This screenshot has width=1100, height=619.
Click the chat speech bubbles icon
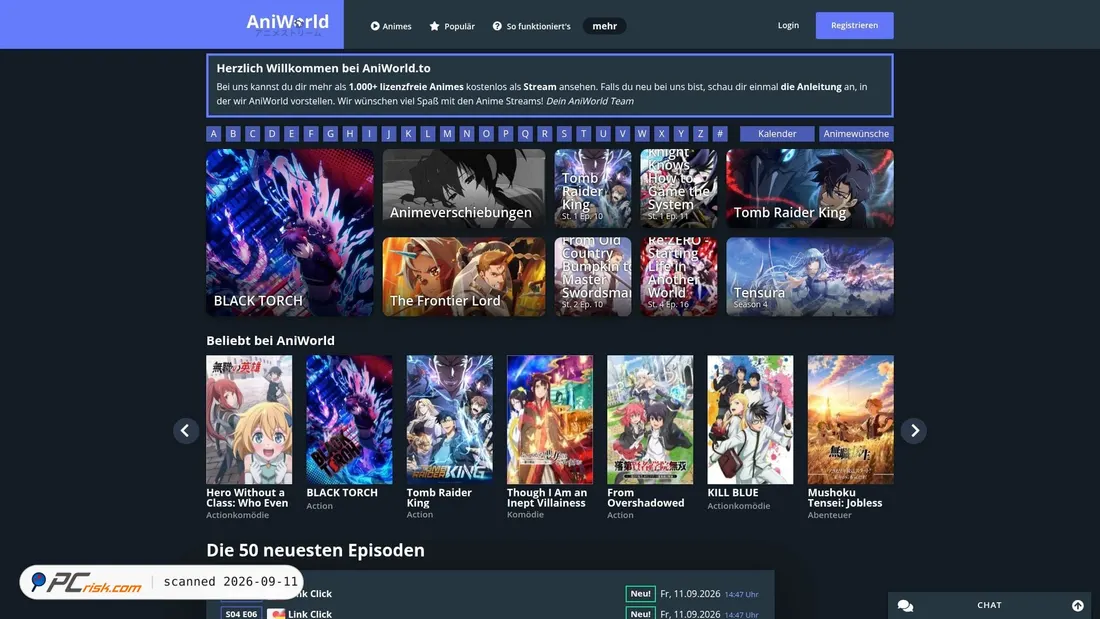(x=905, y=606)
